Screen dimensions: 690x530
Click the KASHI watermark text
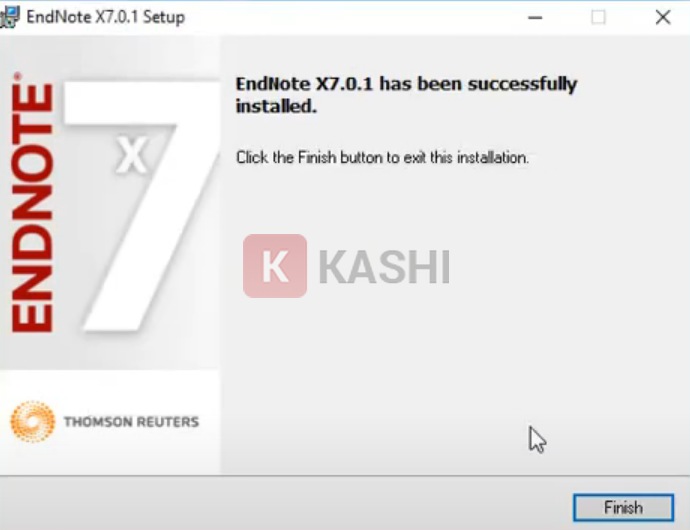tap(384, 267)
